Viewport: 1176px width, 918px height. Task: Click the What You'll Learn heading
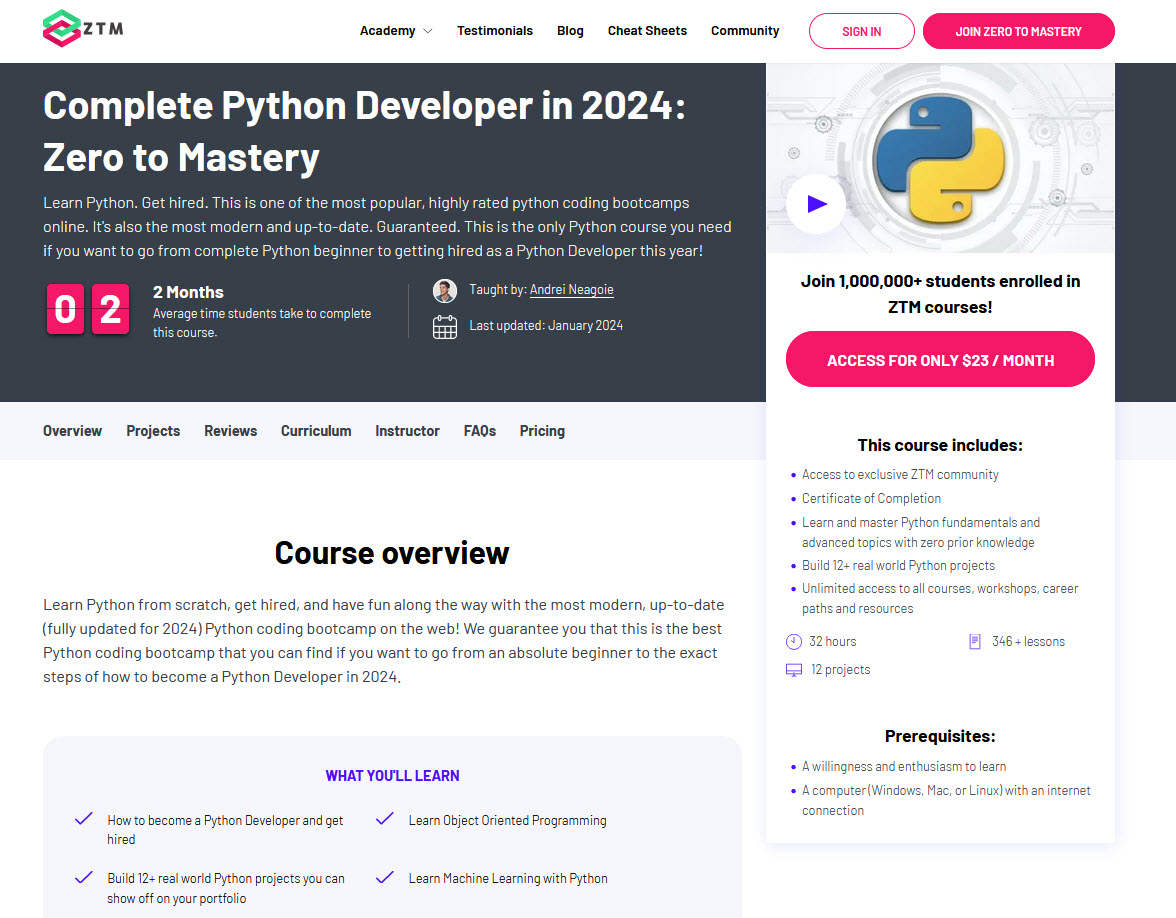tap(392, 776)
